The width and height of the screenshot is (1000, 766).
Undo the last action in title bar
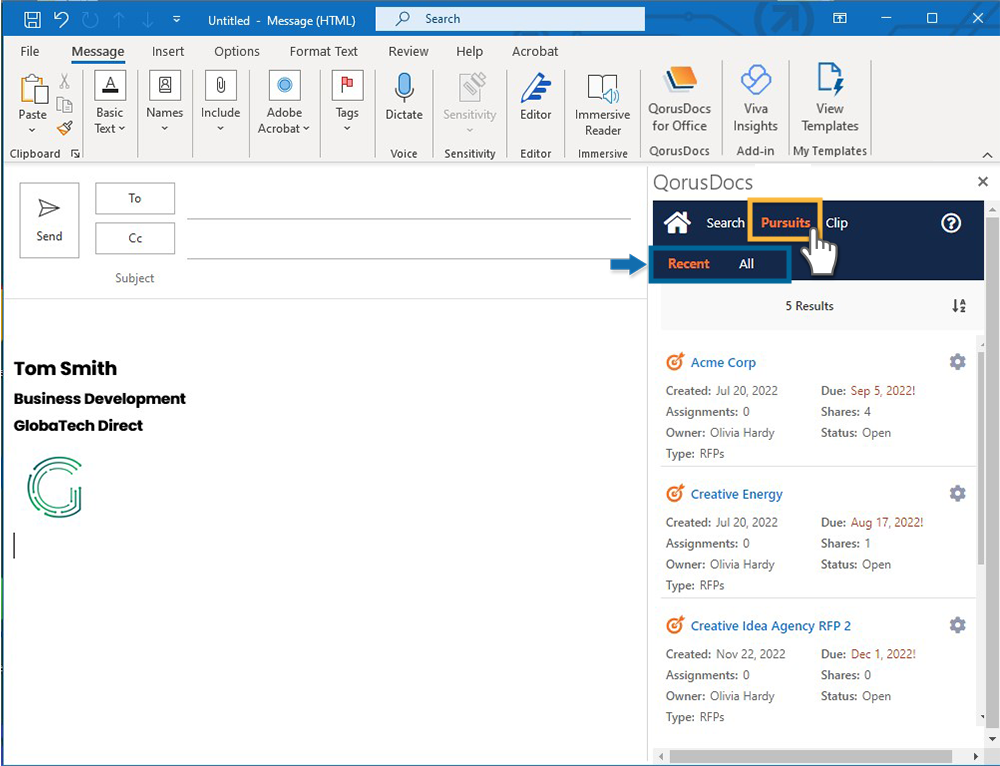click(61, 19)
